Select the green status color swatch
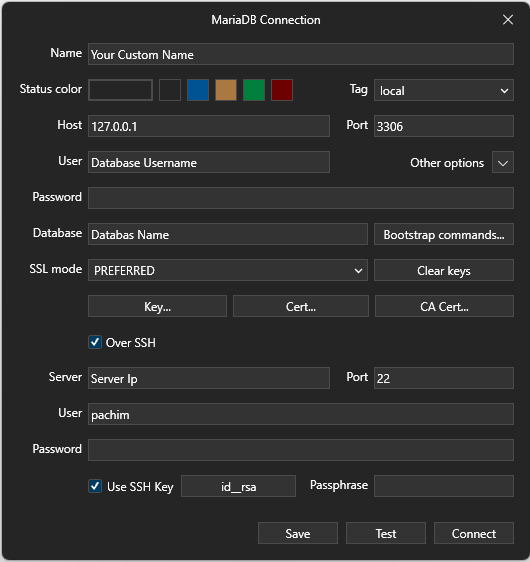This screenshot has height=562, width=530. click(x=254, y=90)
